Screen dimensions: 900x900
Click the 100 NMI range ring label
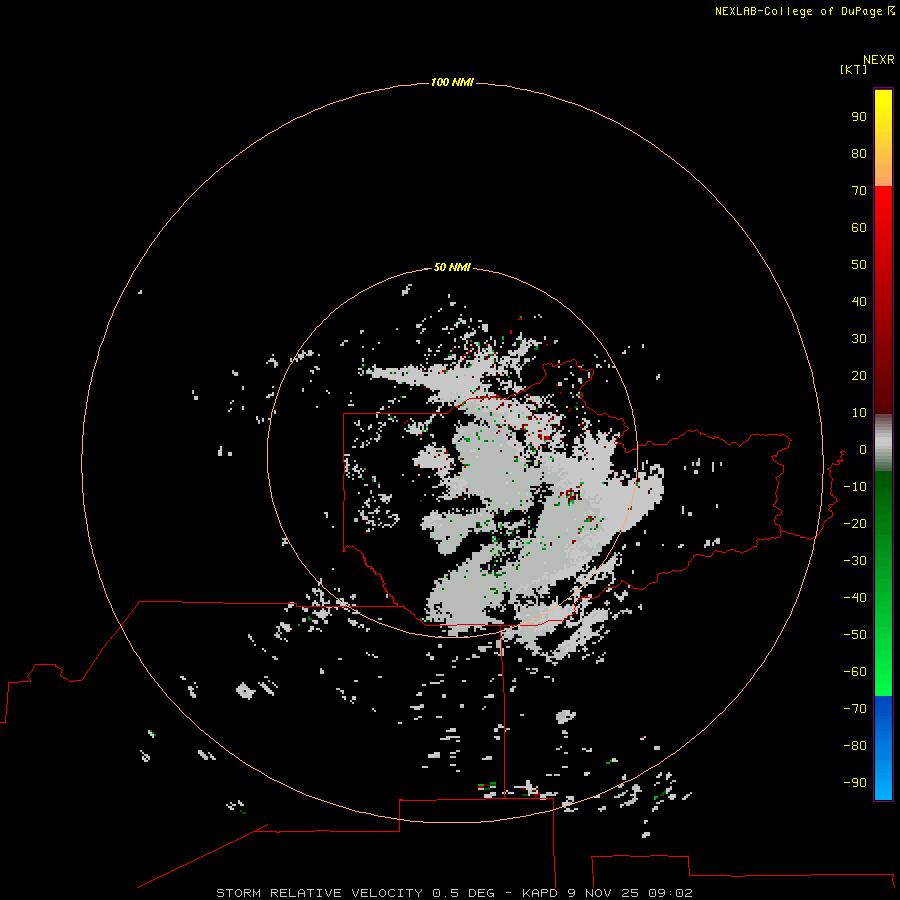coord(452,82)
